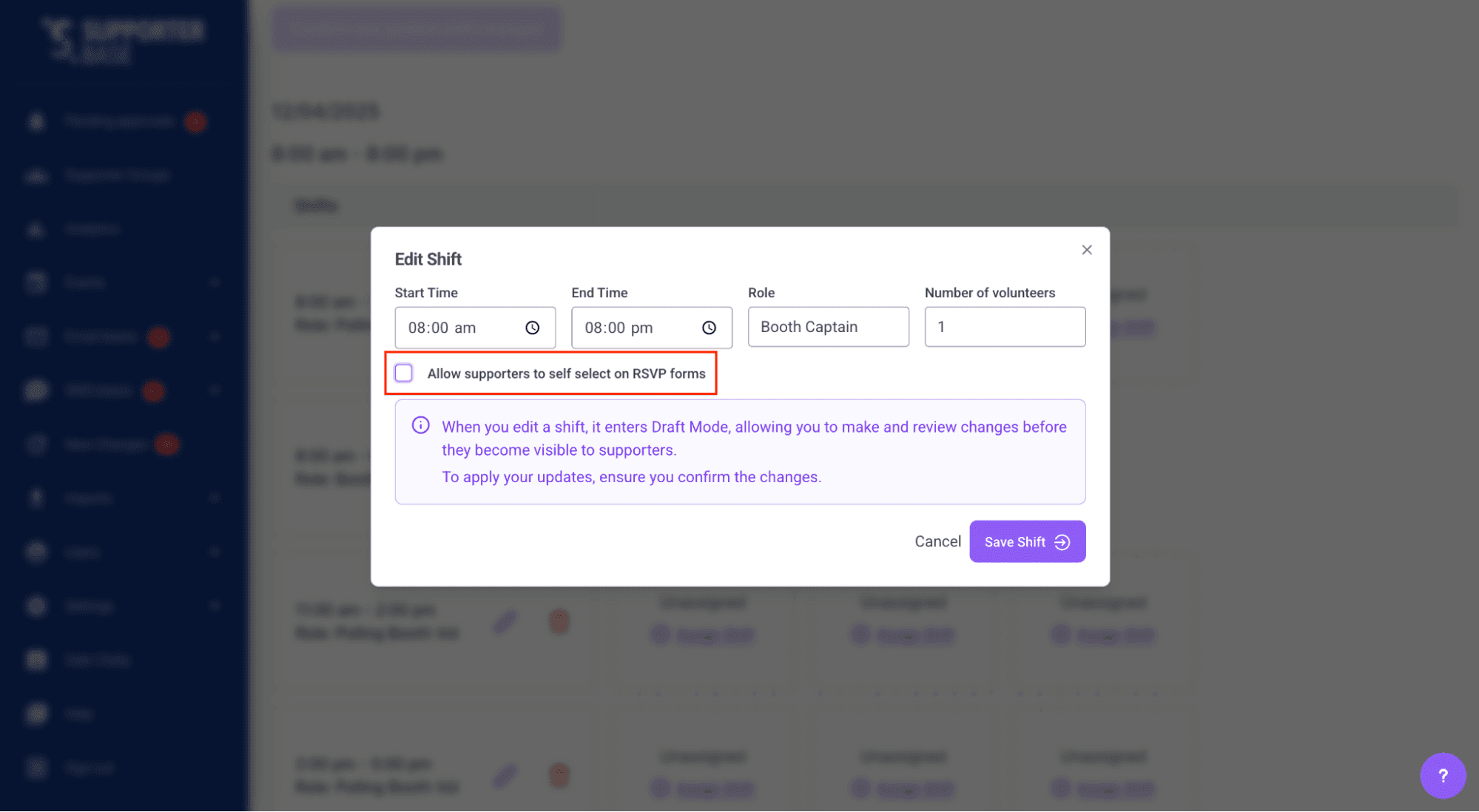Screen dimensions: 1479x812
Task: Open the End Time clock picker
Action: pos(709,328)
